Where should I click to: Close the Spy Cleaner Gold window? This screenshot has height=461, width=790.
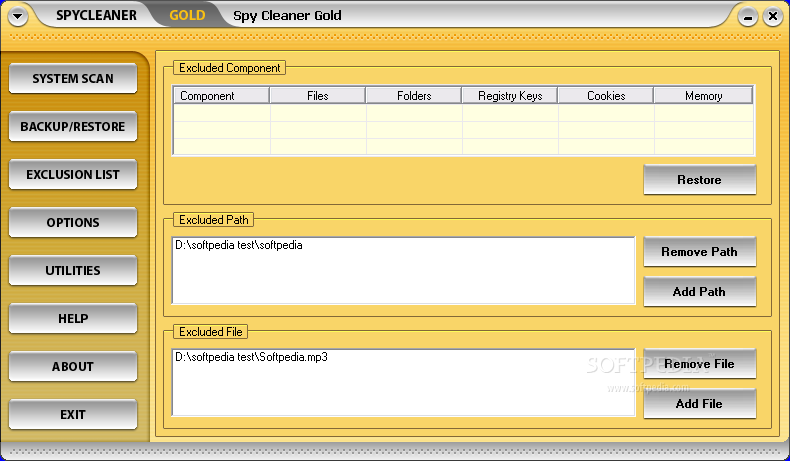(772, 17)
